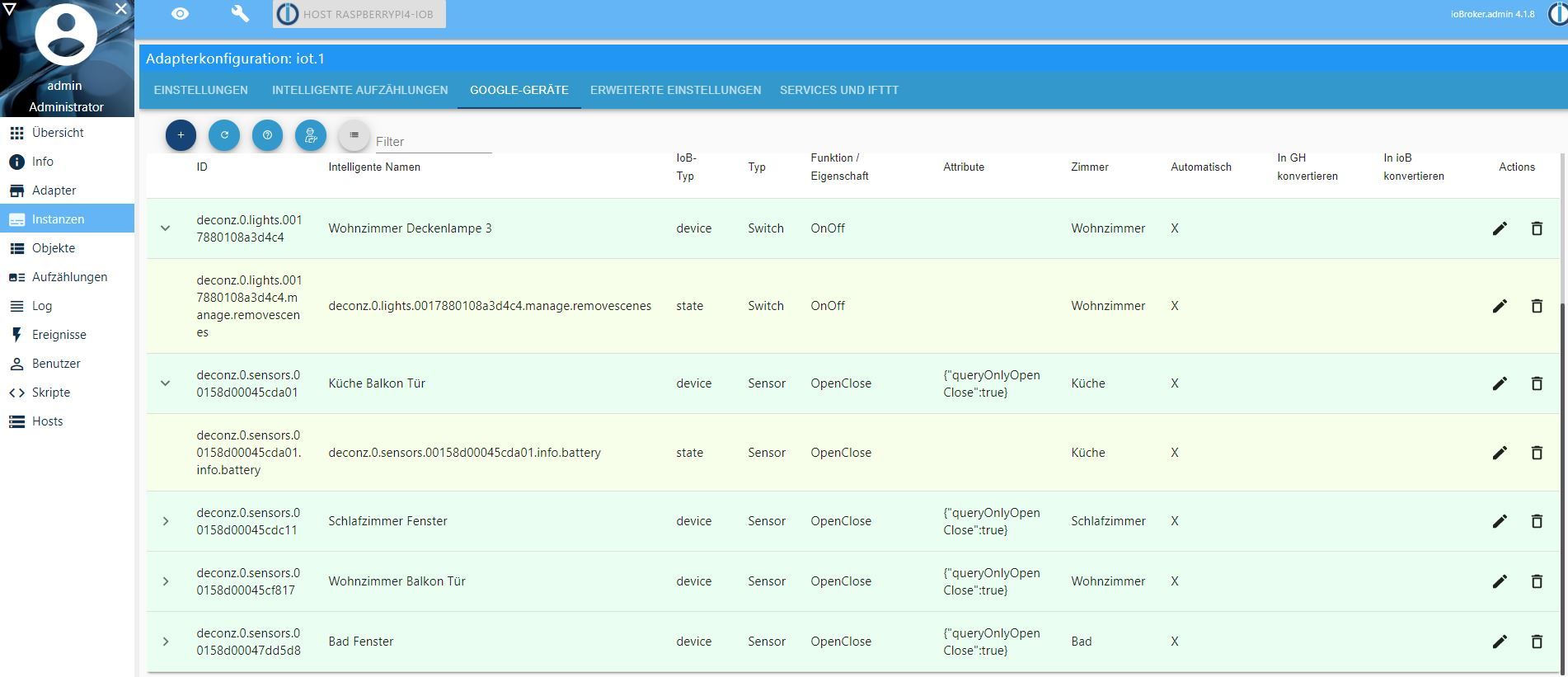Screen dimensions: 1568x677
Task: Click the plus button to add device
Action: click(x=181, y=135)
